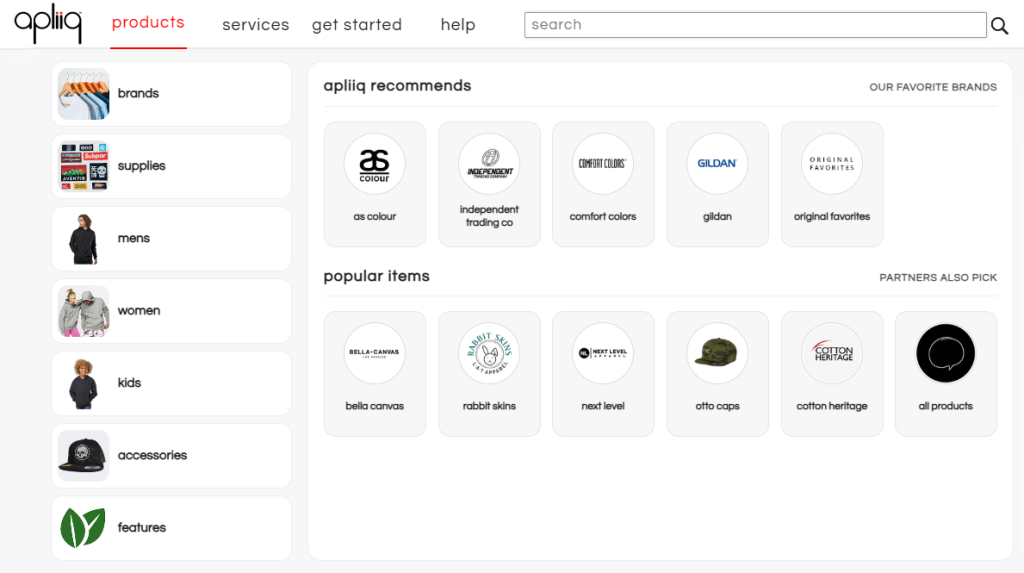The image size is (1024, 573).
Task: Click the black all products icon
Action: (946, 353)
